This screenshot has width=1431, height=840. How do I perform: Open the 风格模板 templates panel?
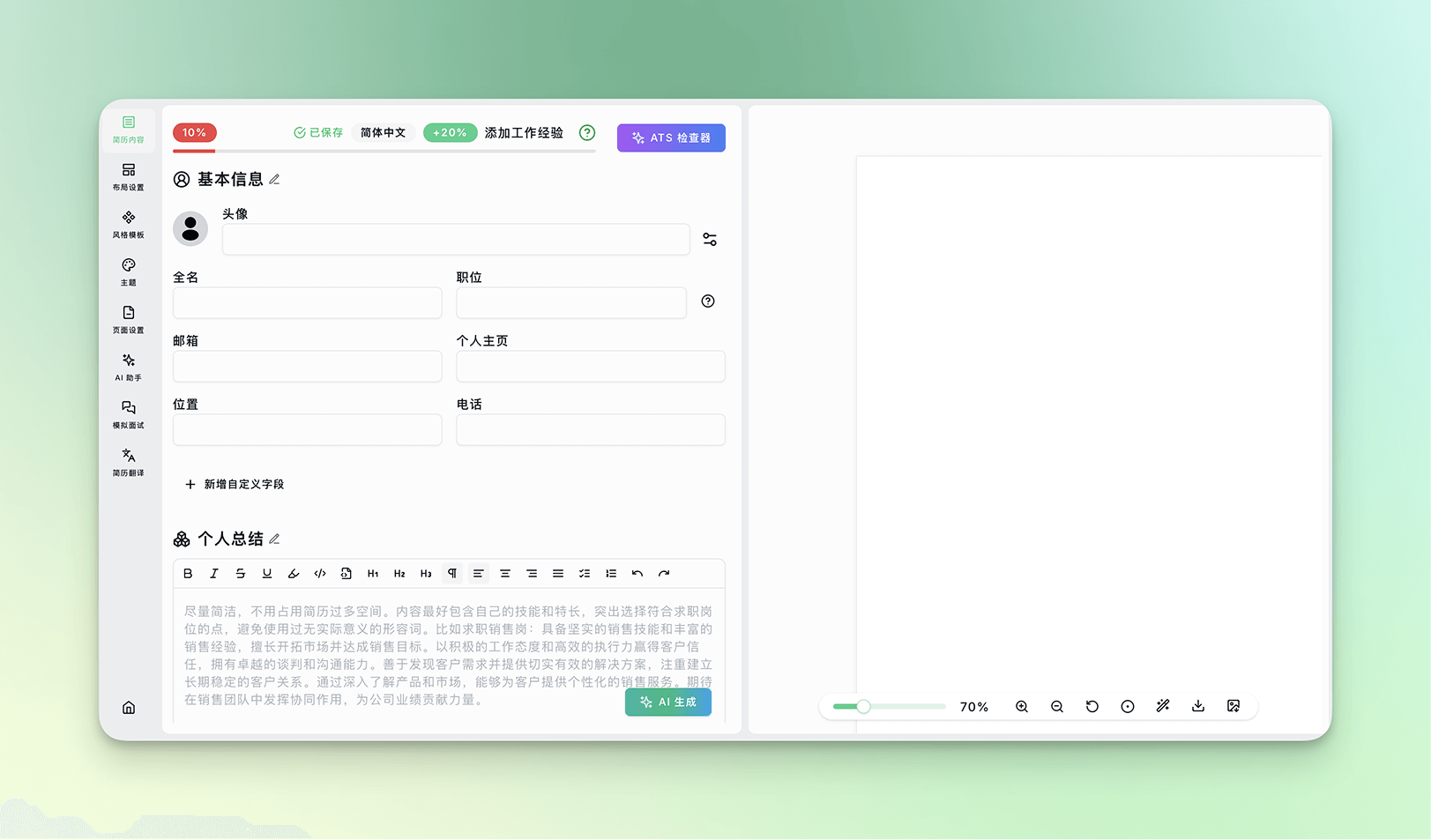coord(129,224)
